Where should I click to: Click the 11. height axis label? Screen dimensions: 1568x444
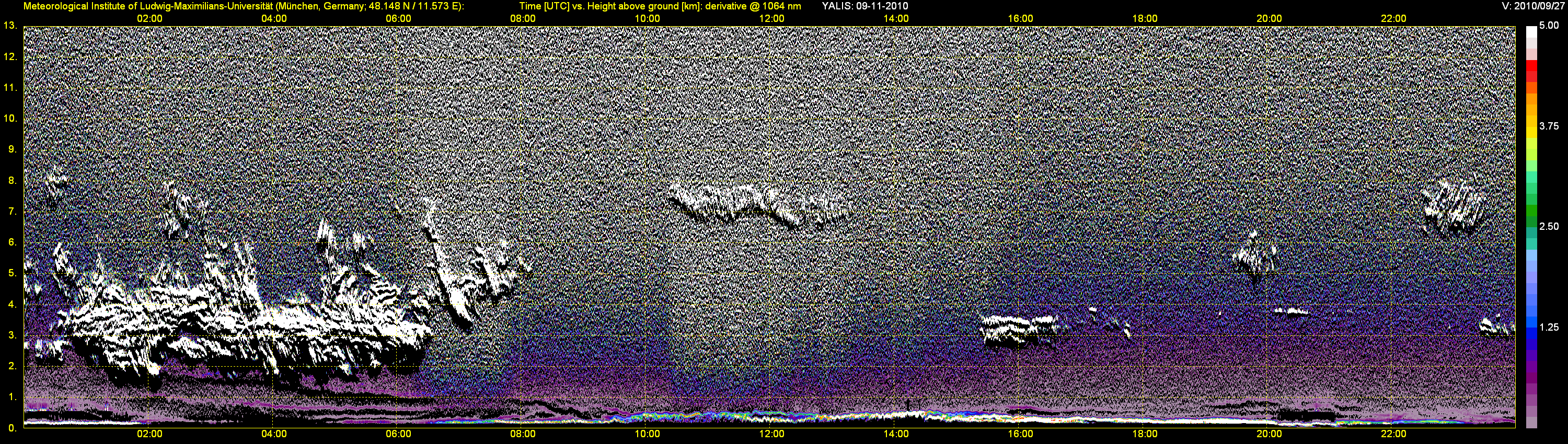pyautogui.click(x=10, y=88)
